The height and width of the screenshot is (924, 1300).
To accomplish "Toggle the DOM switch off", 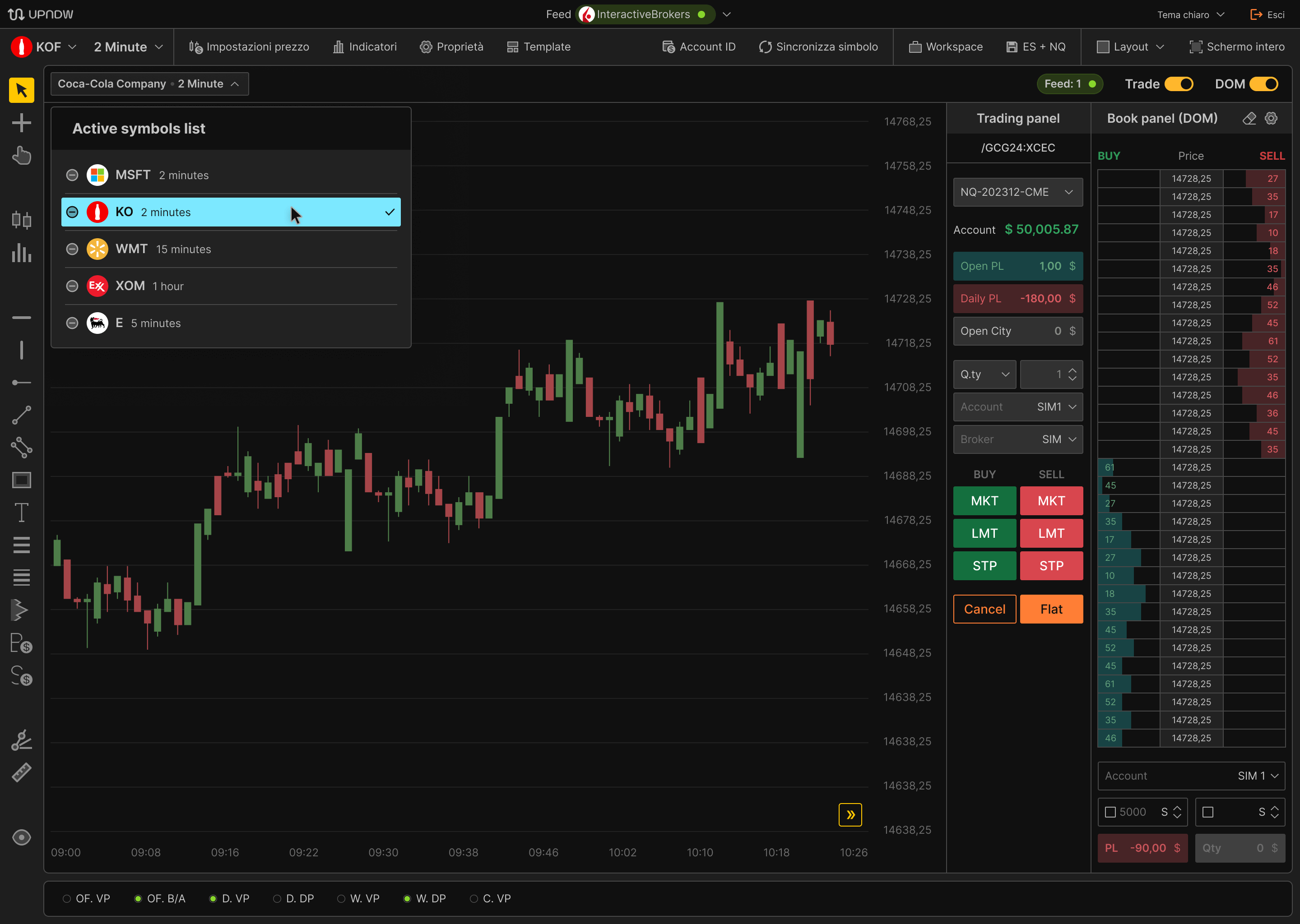I will coord(1263,84).
